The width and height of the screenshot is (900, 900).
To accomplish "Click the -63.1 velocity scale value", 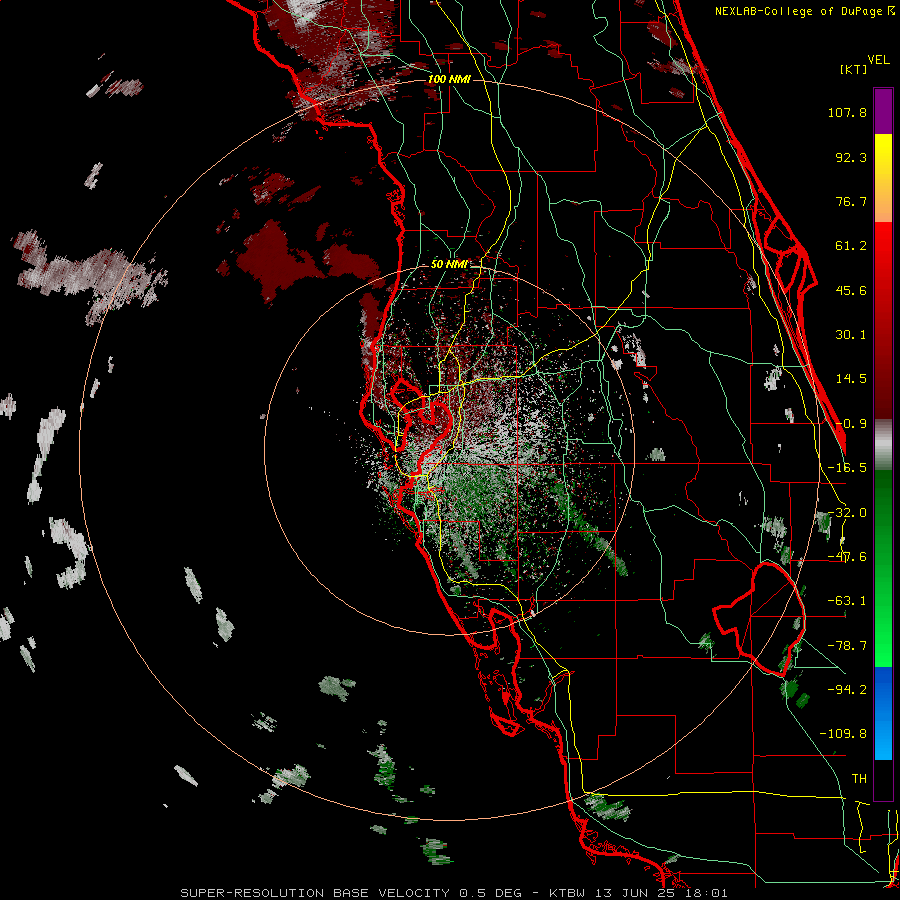I will [847, 601].
